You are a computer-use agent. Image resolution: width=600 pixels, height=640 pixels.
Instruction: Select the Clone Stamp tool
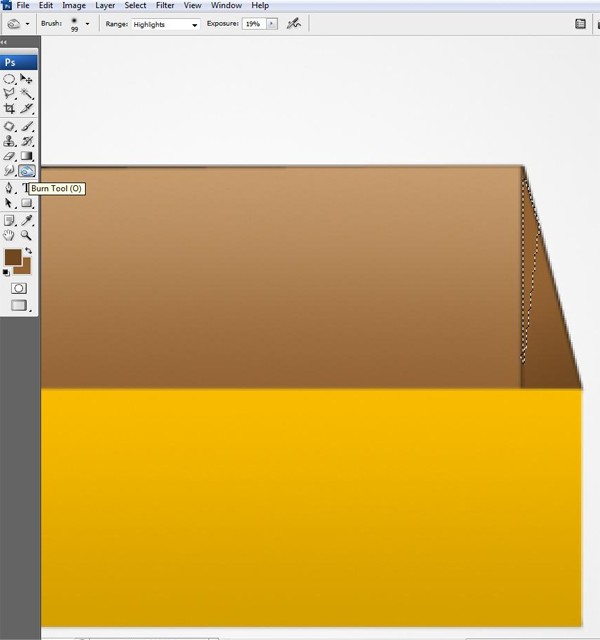tap(9, 141)
